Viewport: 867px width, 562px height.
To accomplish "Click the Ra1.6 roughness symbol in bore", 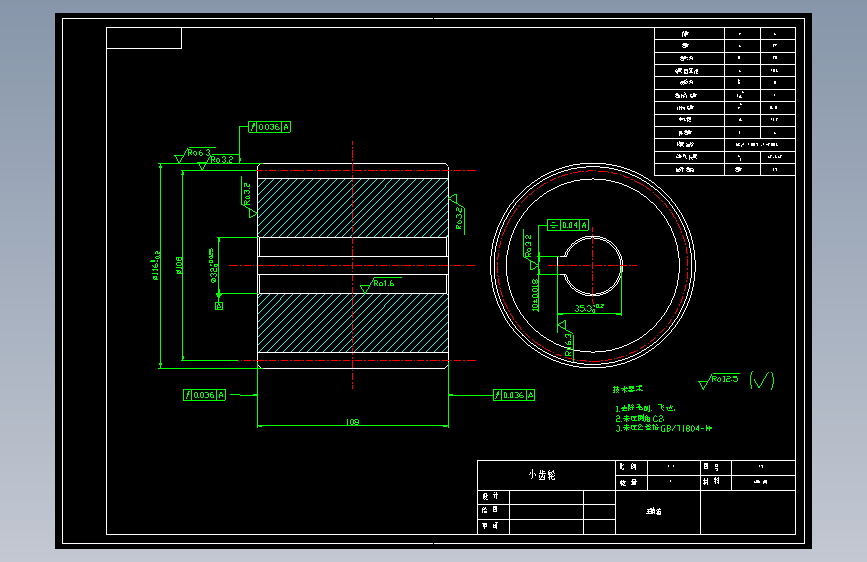I will [x=379, y=284].
